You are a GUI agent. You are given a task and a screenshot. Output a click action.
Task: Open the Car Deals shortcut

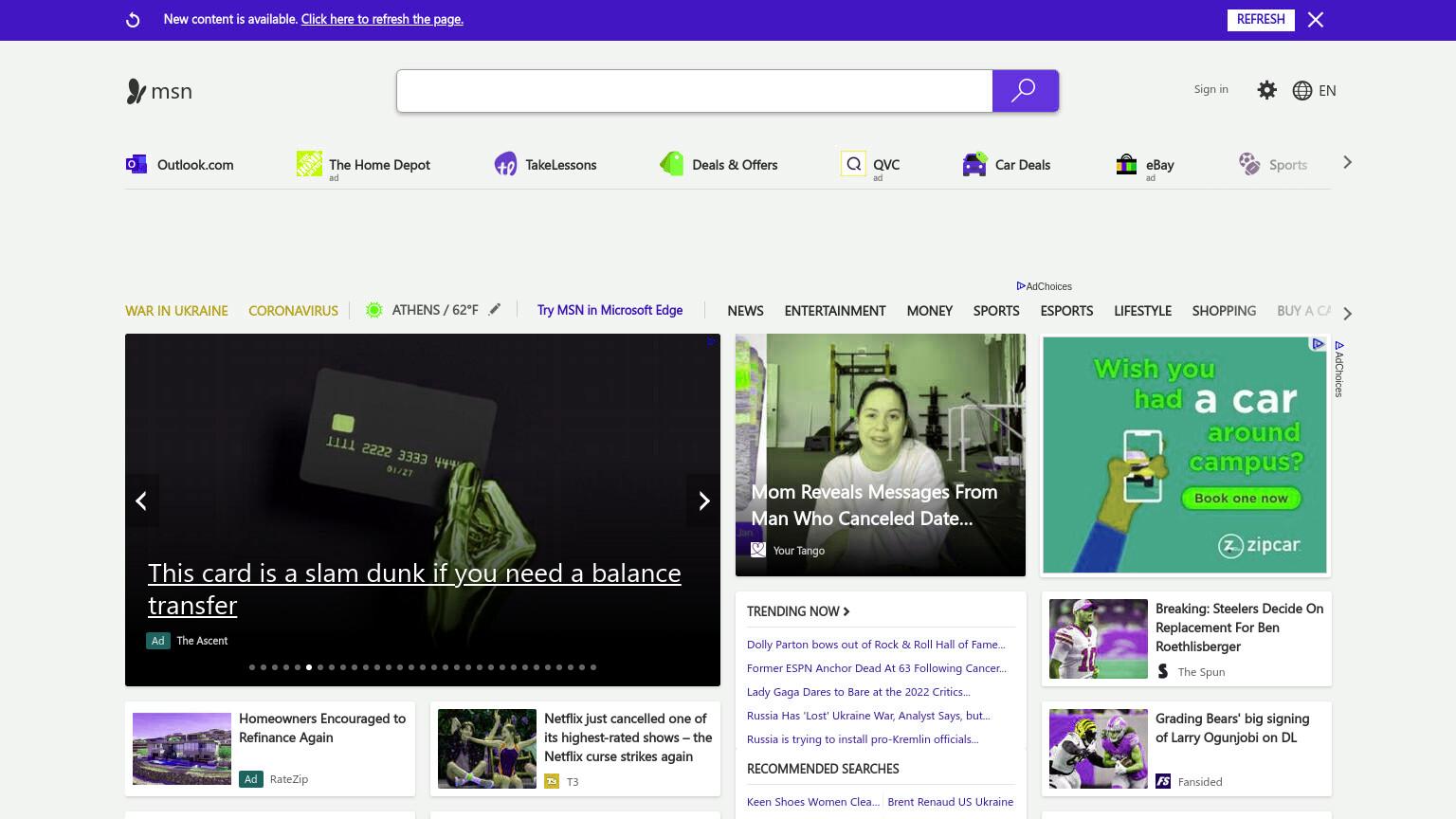(1006, 165)
